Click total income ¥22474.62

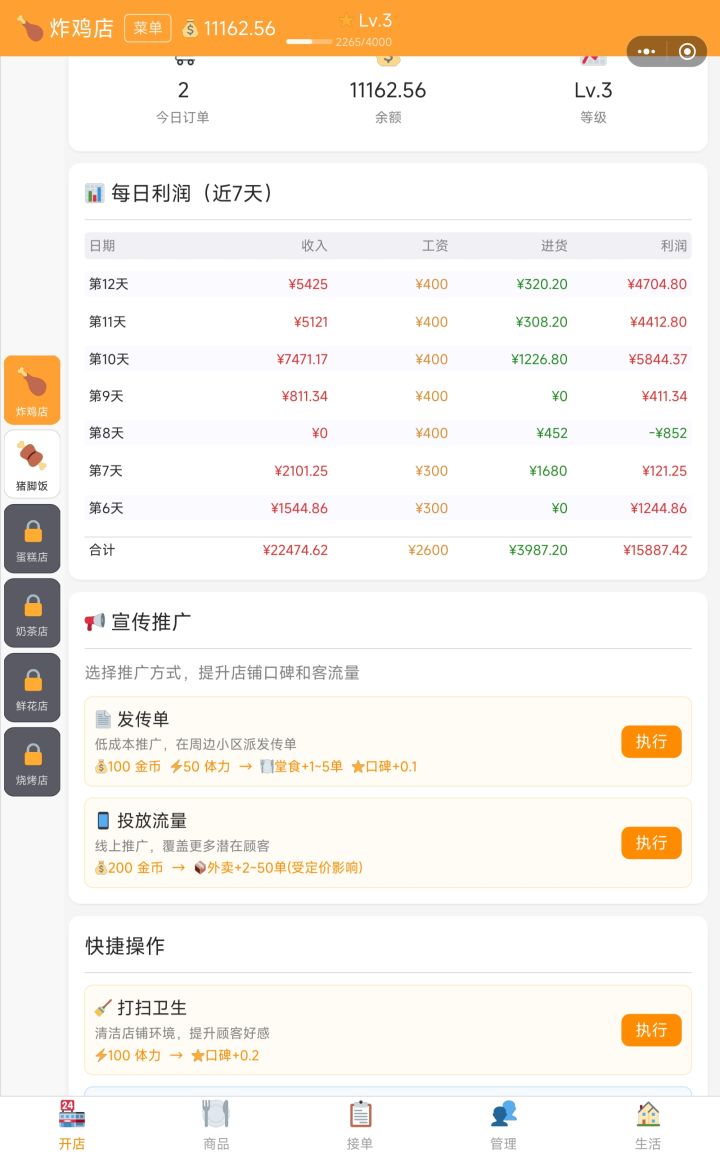295,550
